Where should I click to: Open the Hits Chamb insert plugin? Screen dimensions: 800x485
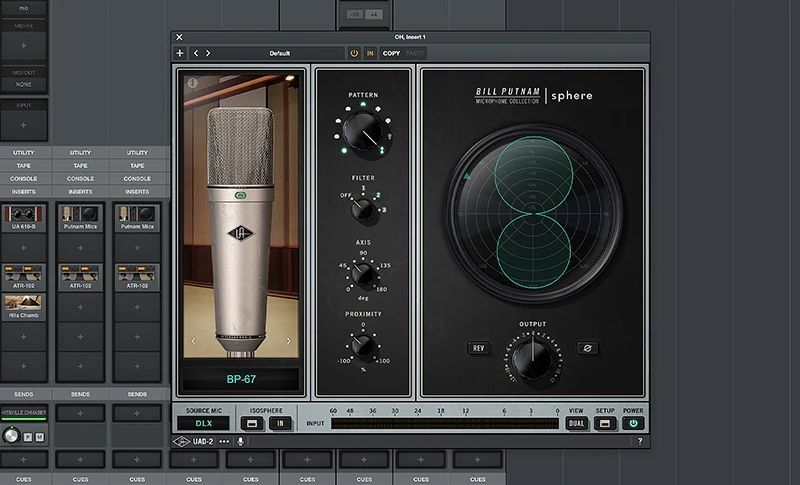24,307
